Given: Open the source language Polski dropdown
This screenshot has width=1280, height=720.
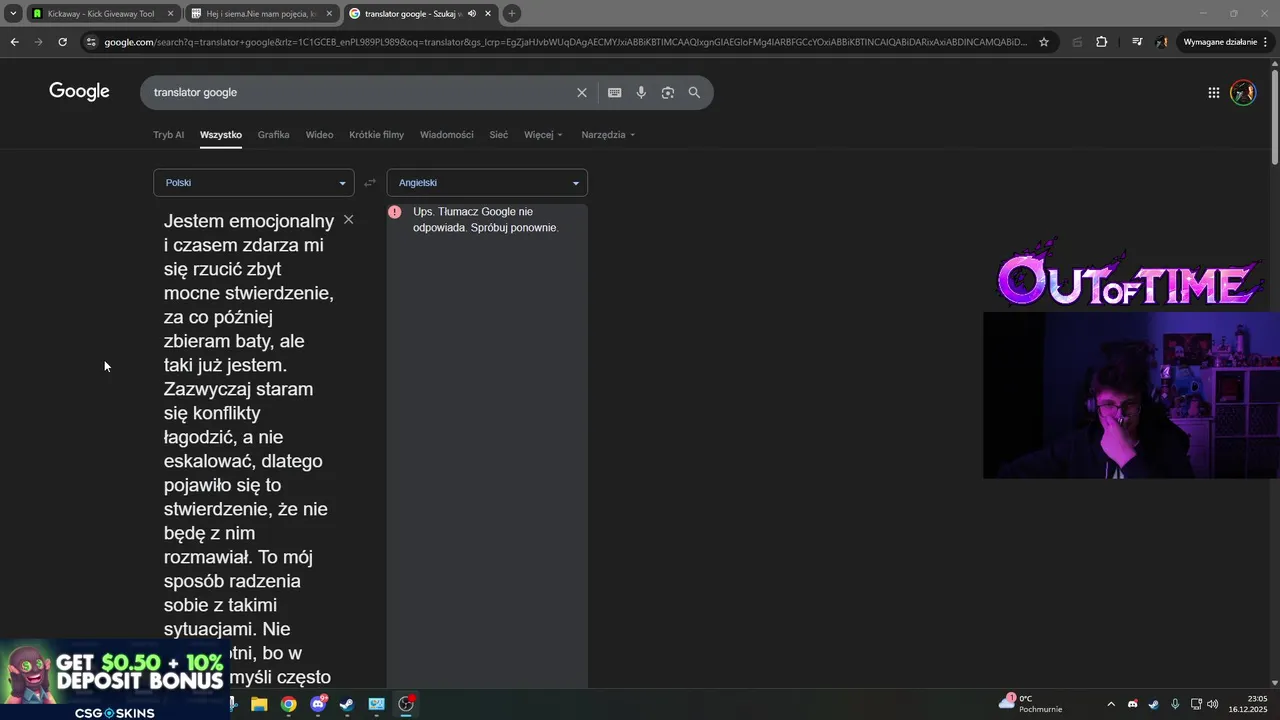Looking at the screenshot, I should pyautogui.click(x=254, y=182).
